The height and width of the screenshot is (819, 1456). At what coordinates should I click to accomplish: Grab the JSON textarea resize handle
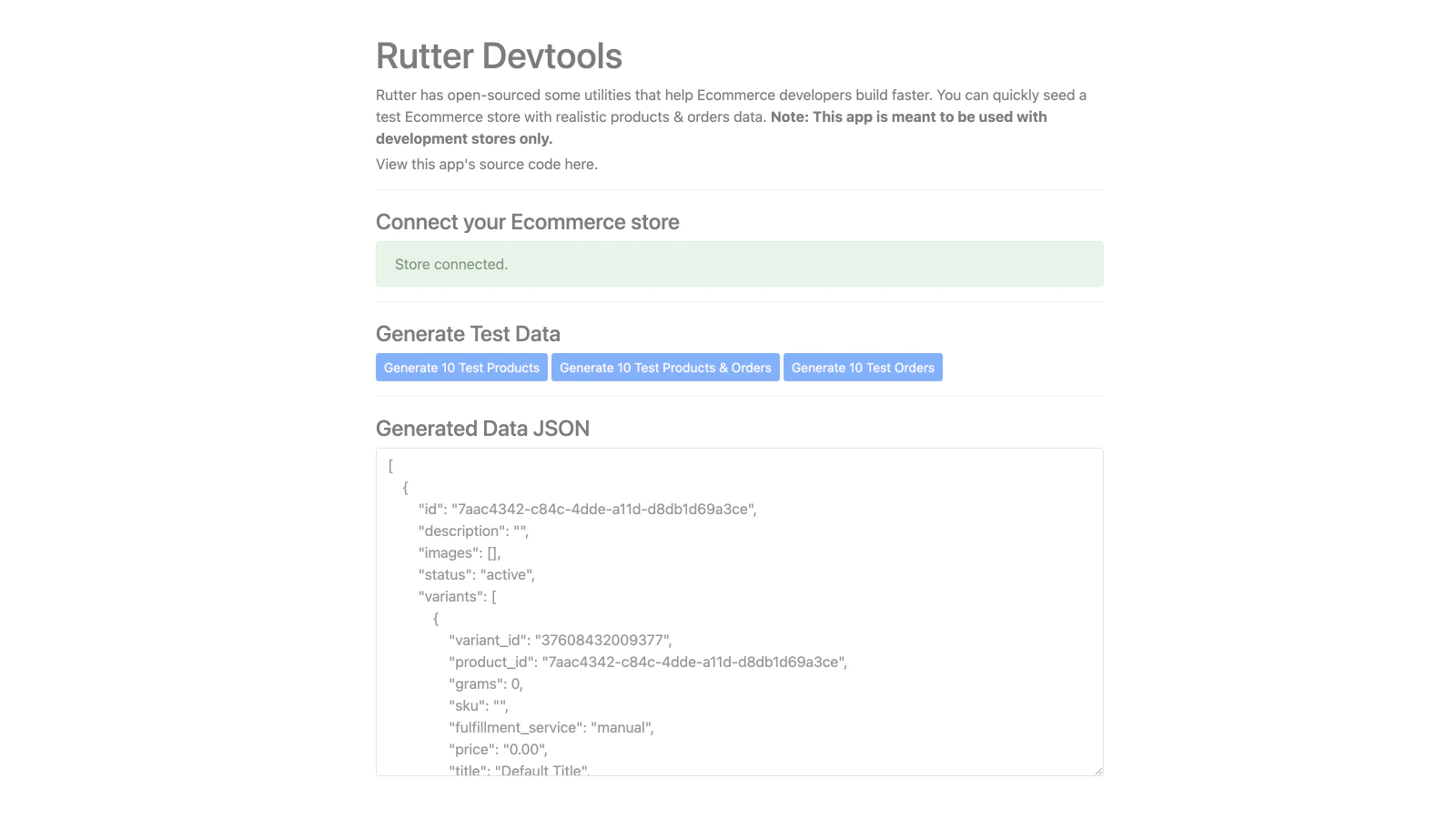1097,770
